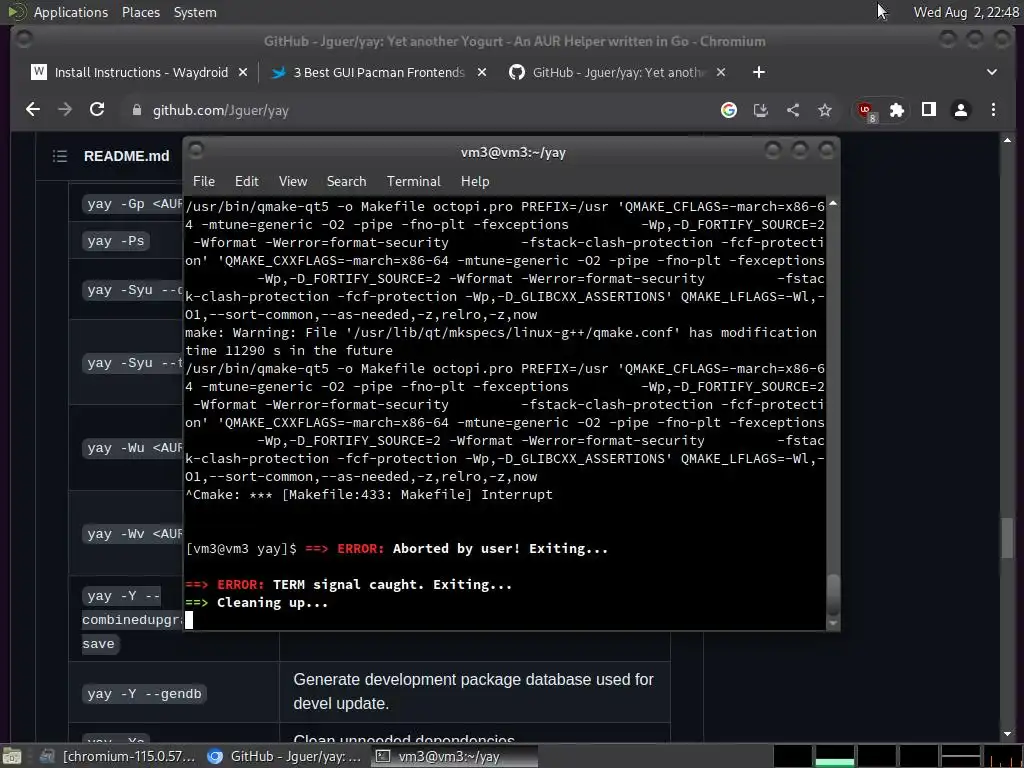Open the Google icon in address bar
This screenshot has width=1024, height=768.
729,110
